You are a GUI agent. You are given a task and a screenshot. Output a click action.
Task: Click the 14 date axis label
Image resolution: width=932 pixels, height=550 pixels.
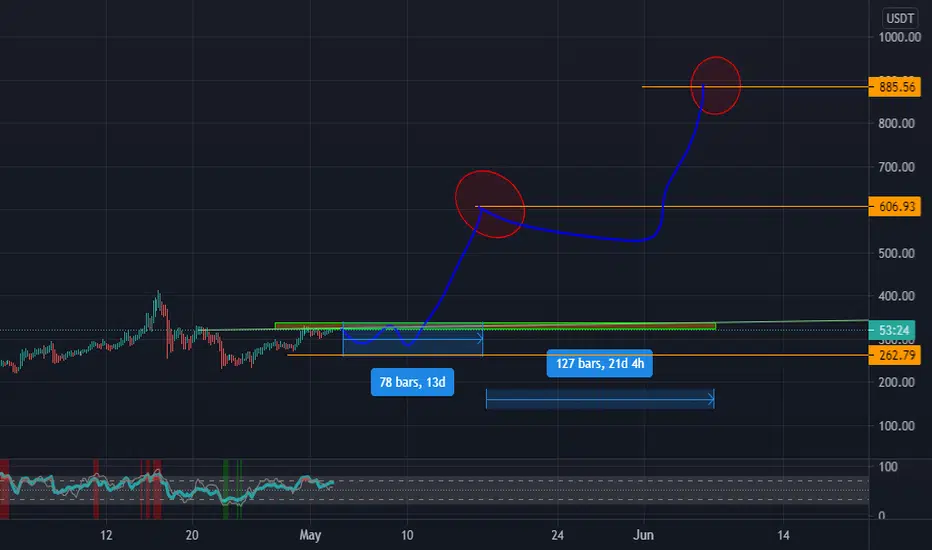783,535
